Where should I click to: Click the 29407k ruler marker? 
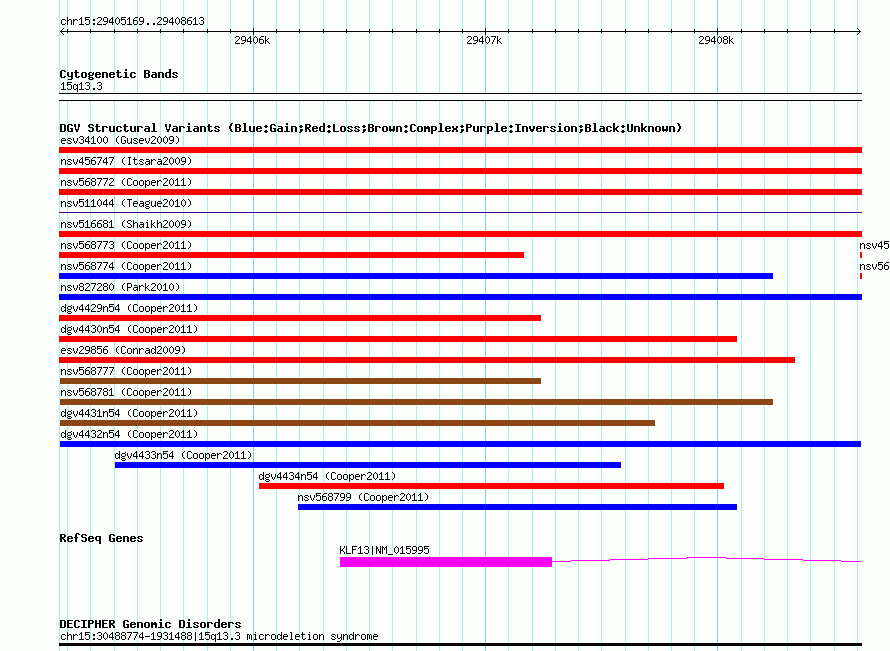(484, 40)
